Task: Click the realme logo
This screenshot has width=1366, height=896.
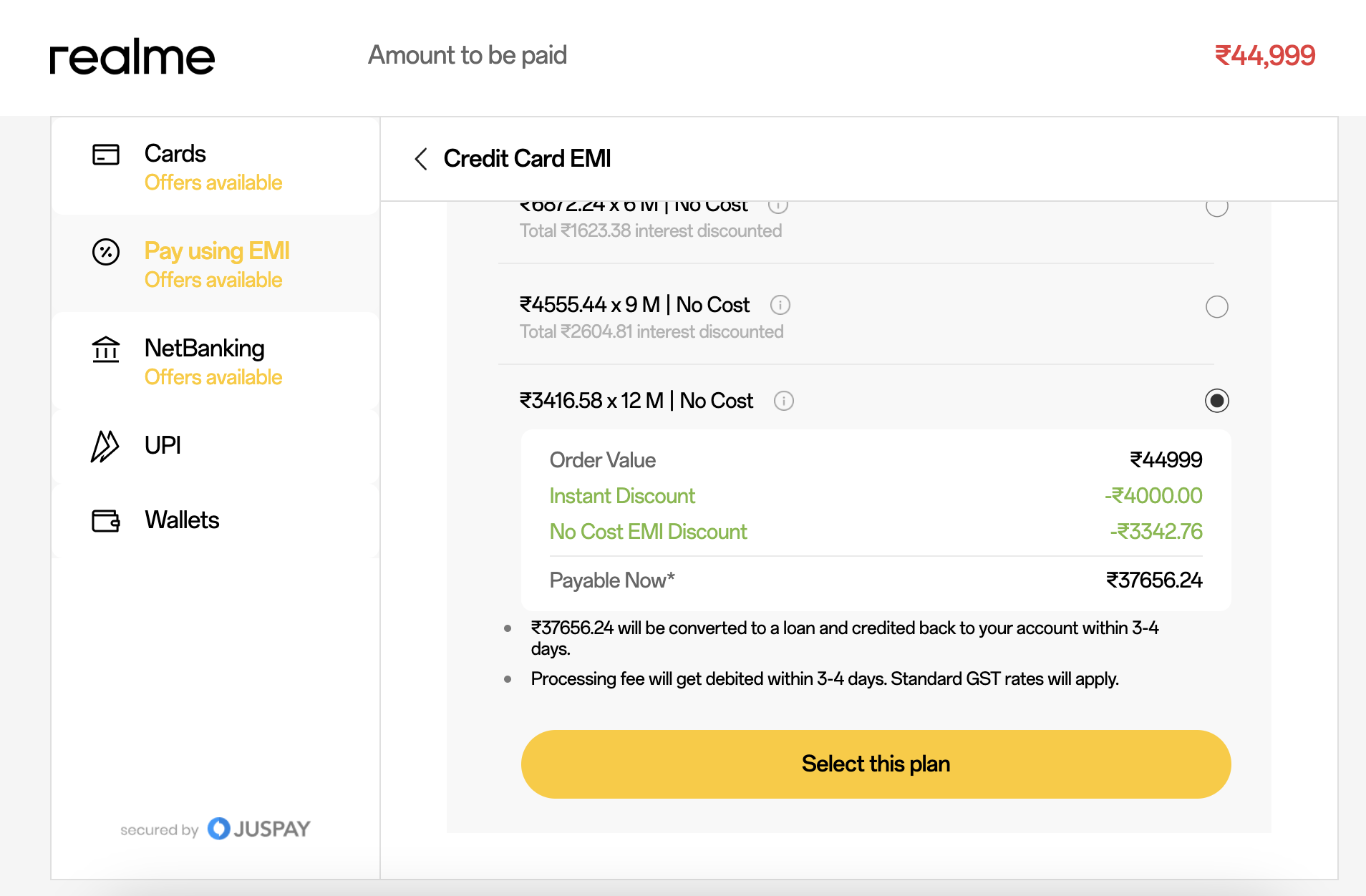Action: (x=132, y=57)
